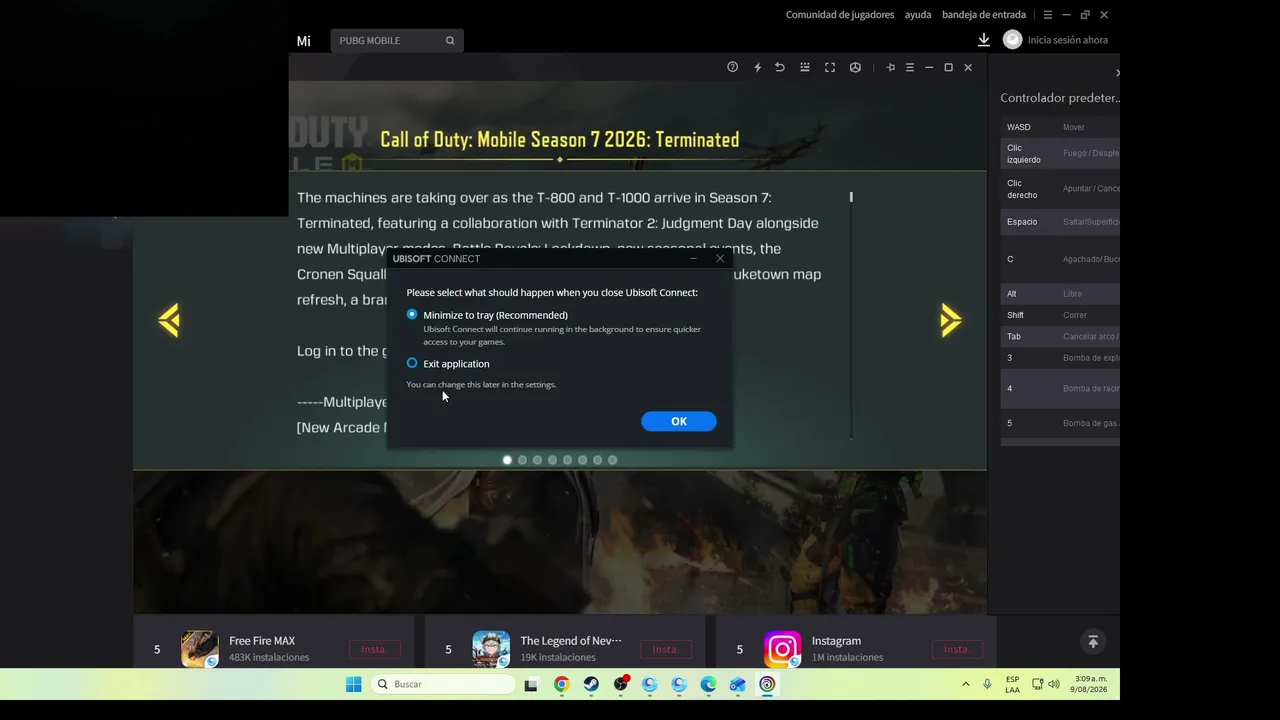
Task: Confirm the Ubisoft Connect dialog with OK
Action: (679, 421)
